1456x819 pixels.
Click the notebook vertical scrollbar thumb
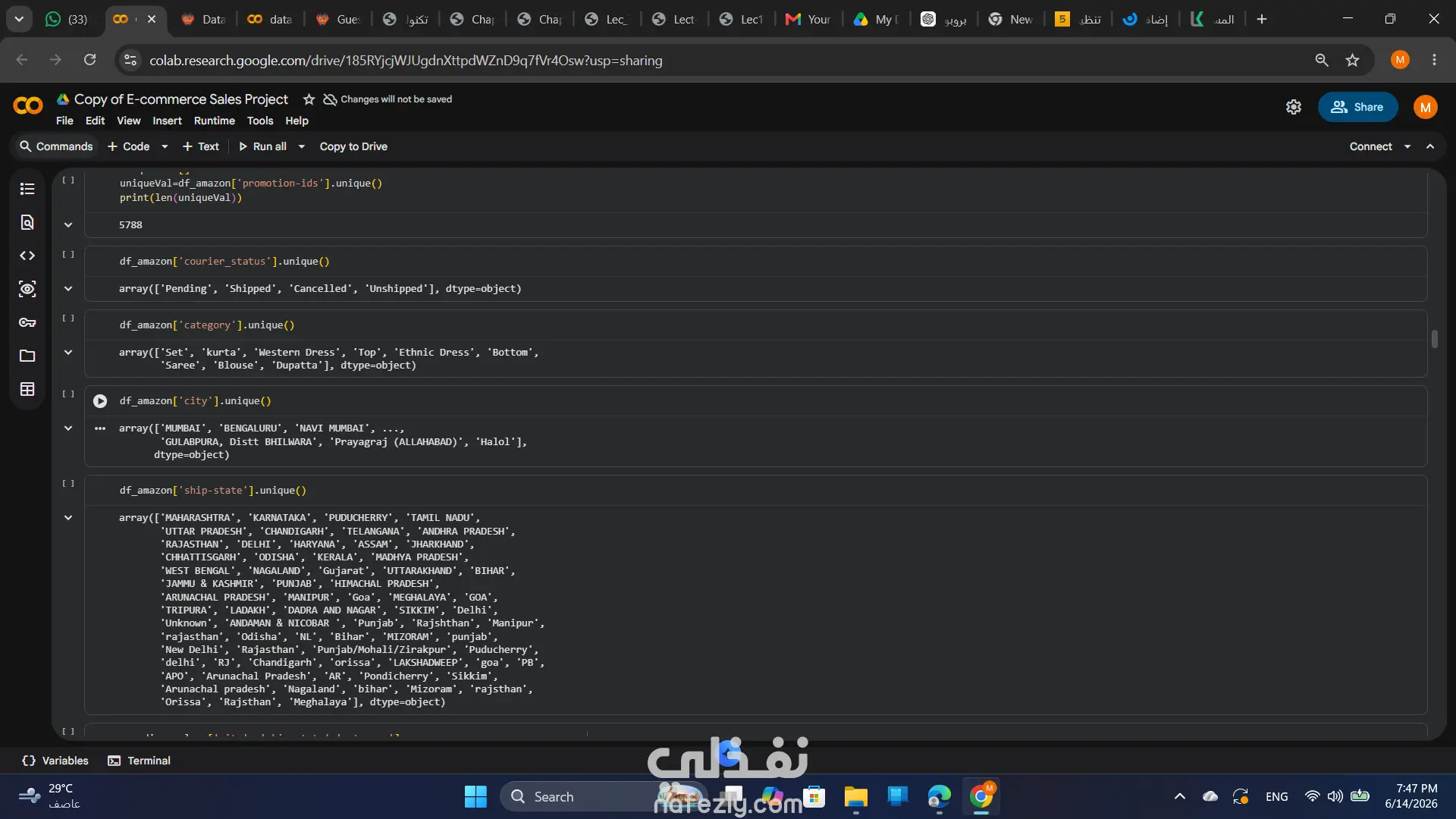click(1435, 339)
